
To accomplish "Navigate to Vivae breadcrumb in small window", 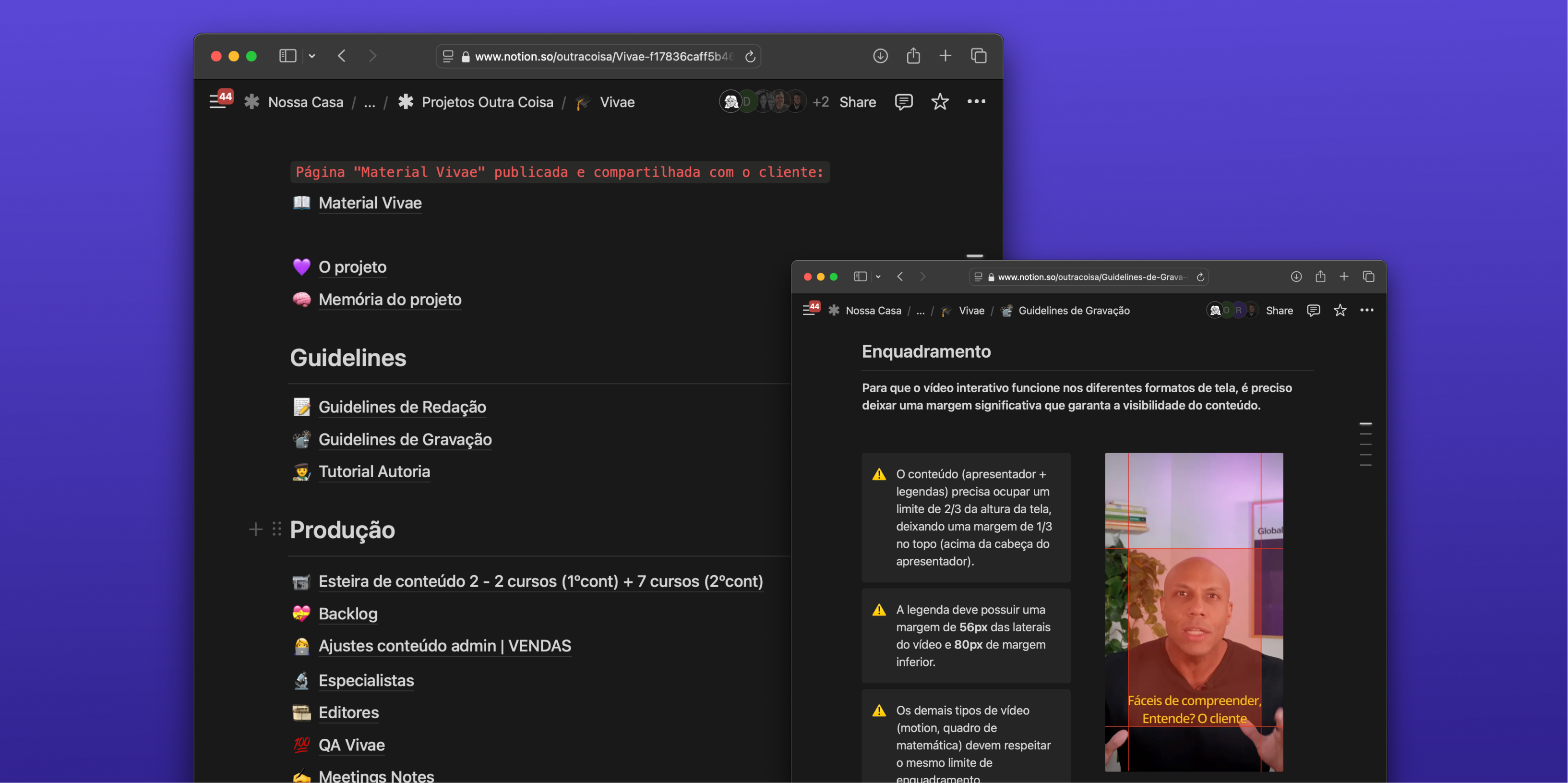I will [971, 311].
